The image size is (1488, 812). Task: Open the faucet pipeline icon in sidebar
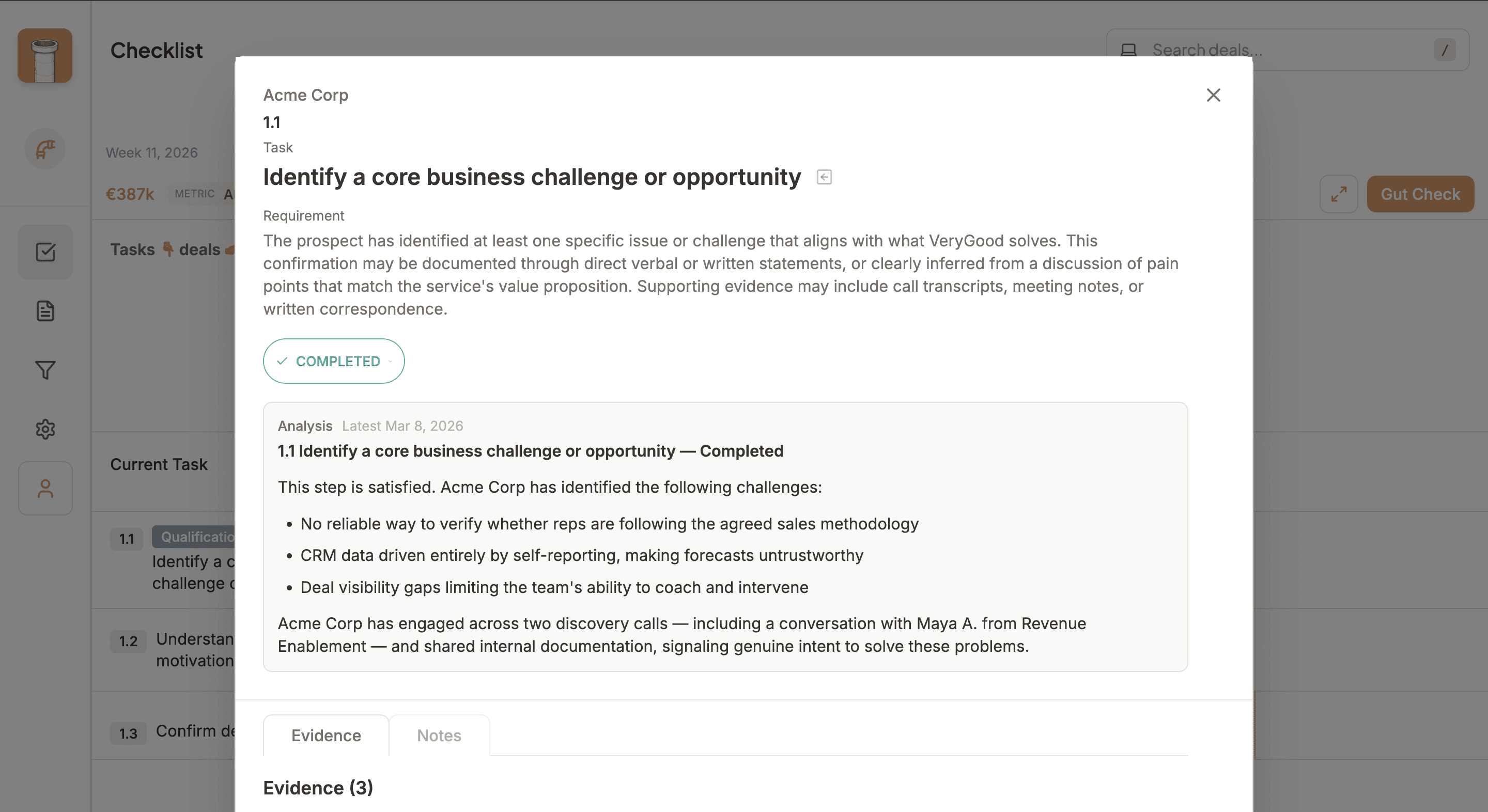pos(45,149)
